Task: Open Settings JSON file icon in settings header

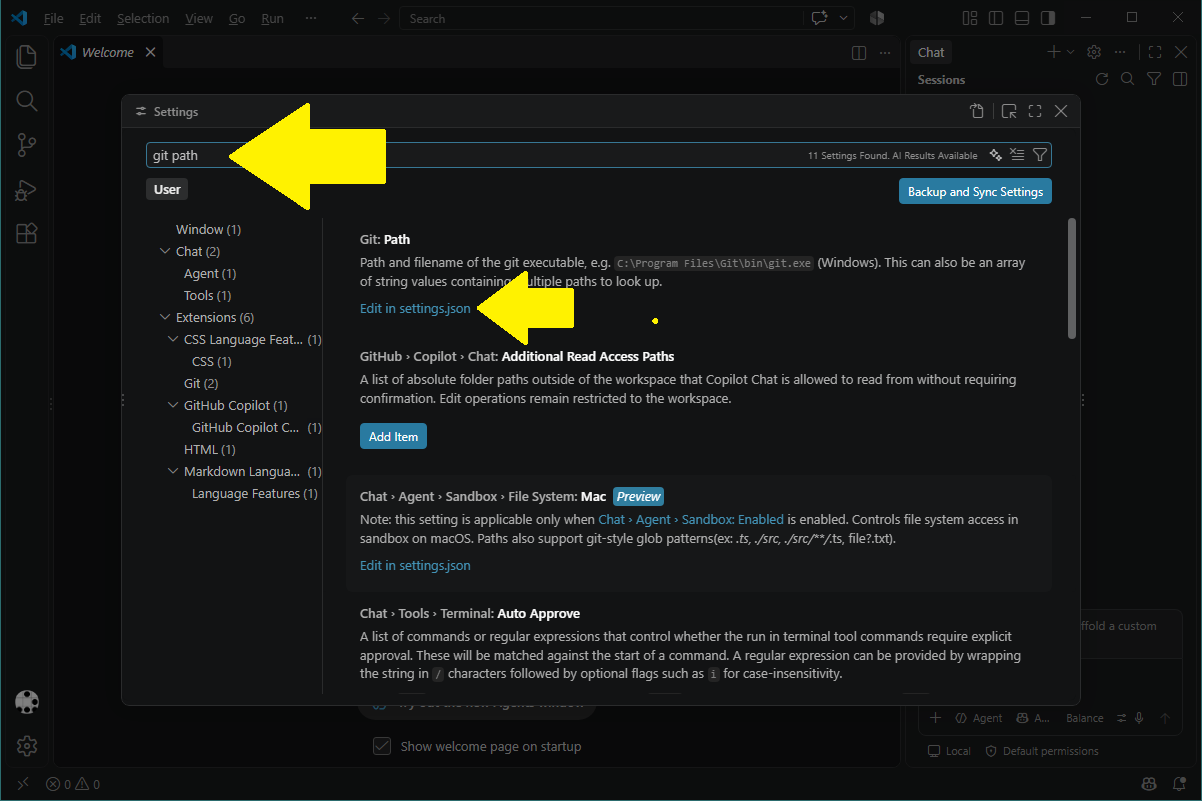Action: coord(977,112)
